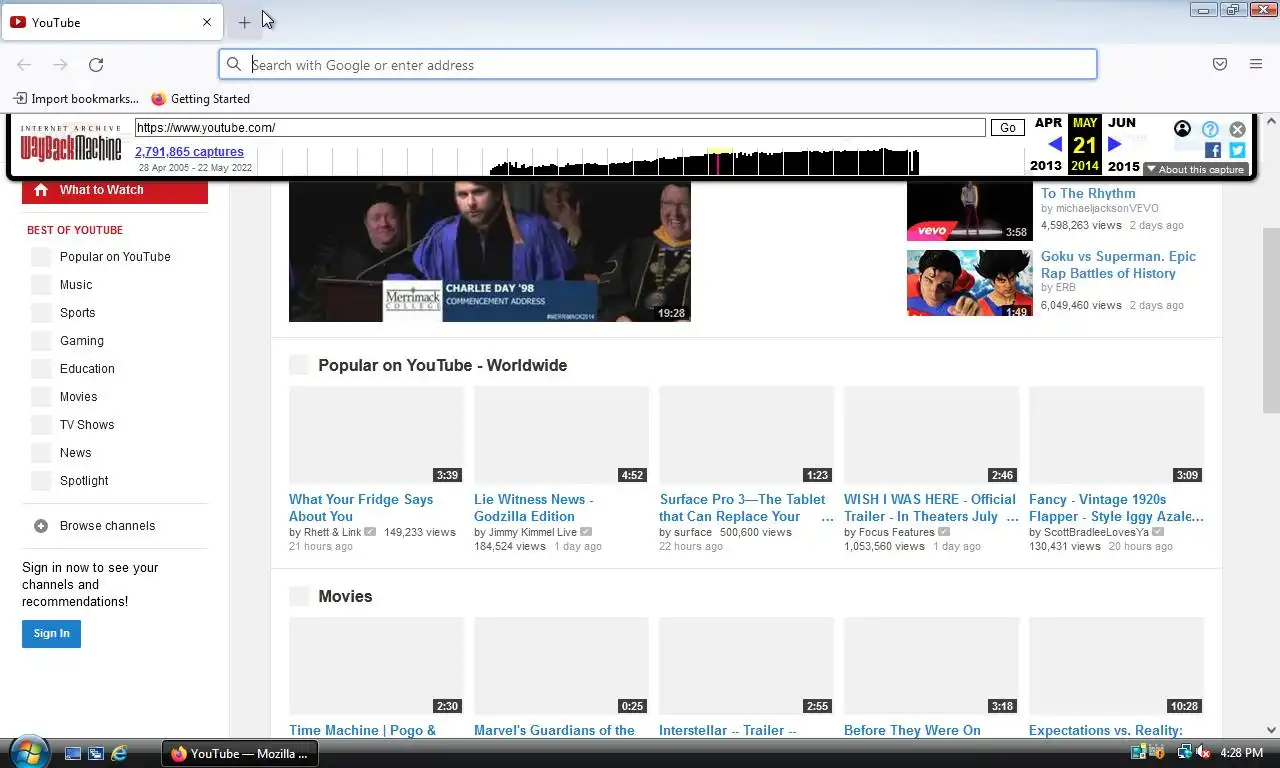Open Goku vs Superman Epic Rap Battles title
Viewport: 1280px width, 768px height.
coord(1118,265)
